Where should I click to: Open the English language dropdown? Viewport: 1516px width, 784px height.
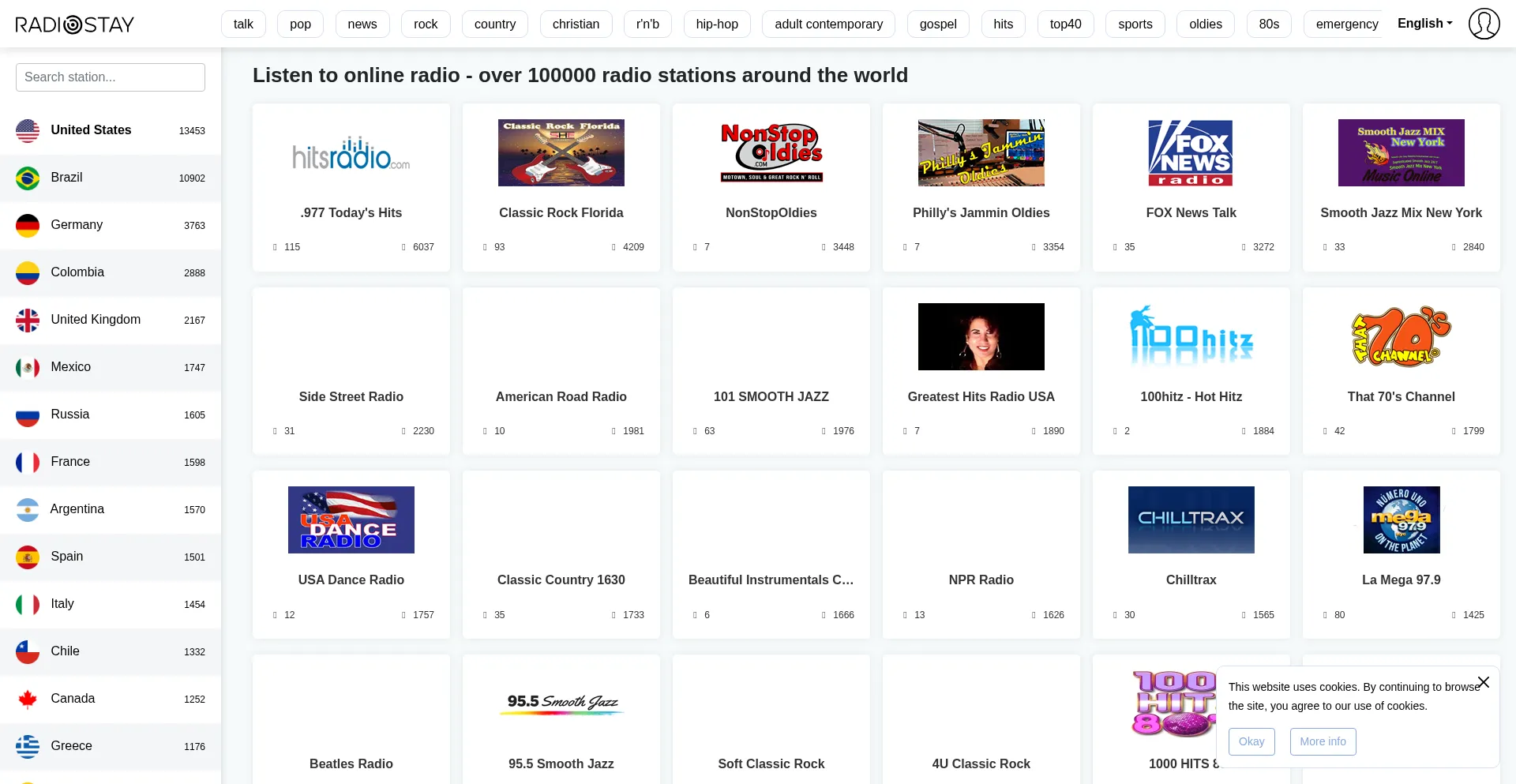pyautogui.click(x=1424, y=24)
